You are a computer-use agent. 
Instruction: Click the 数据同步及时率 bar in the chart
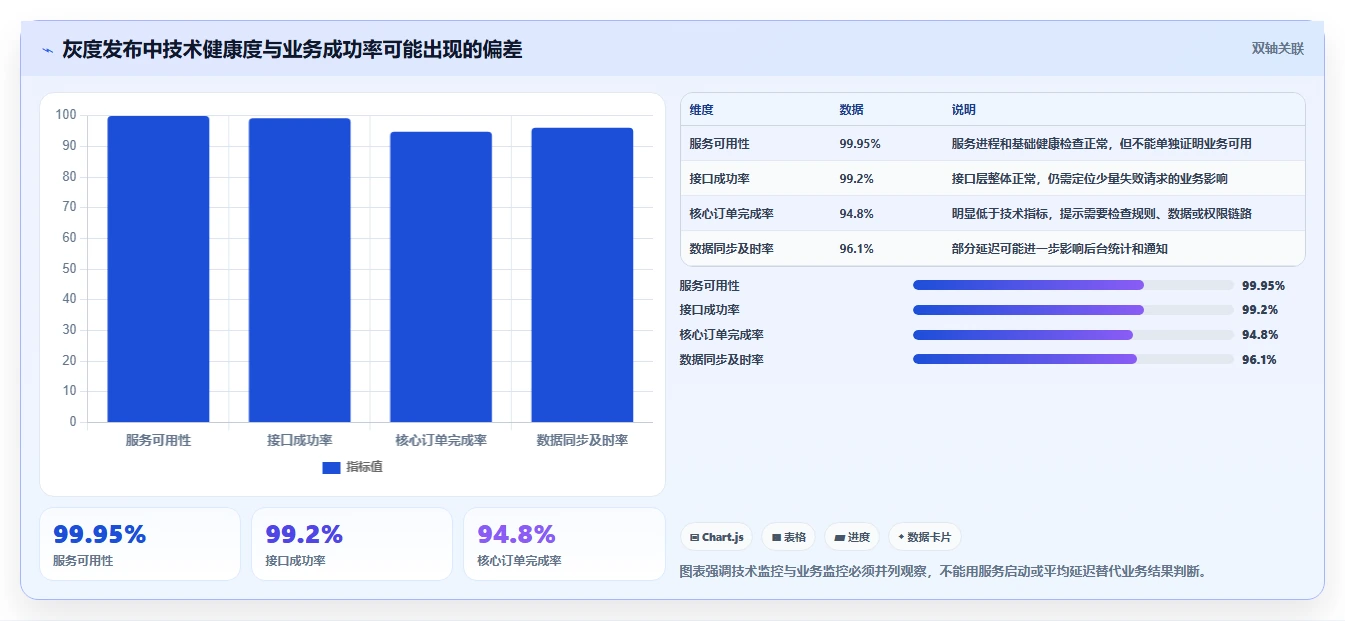(582, 275)
